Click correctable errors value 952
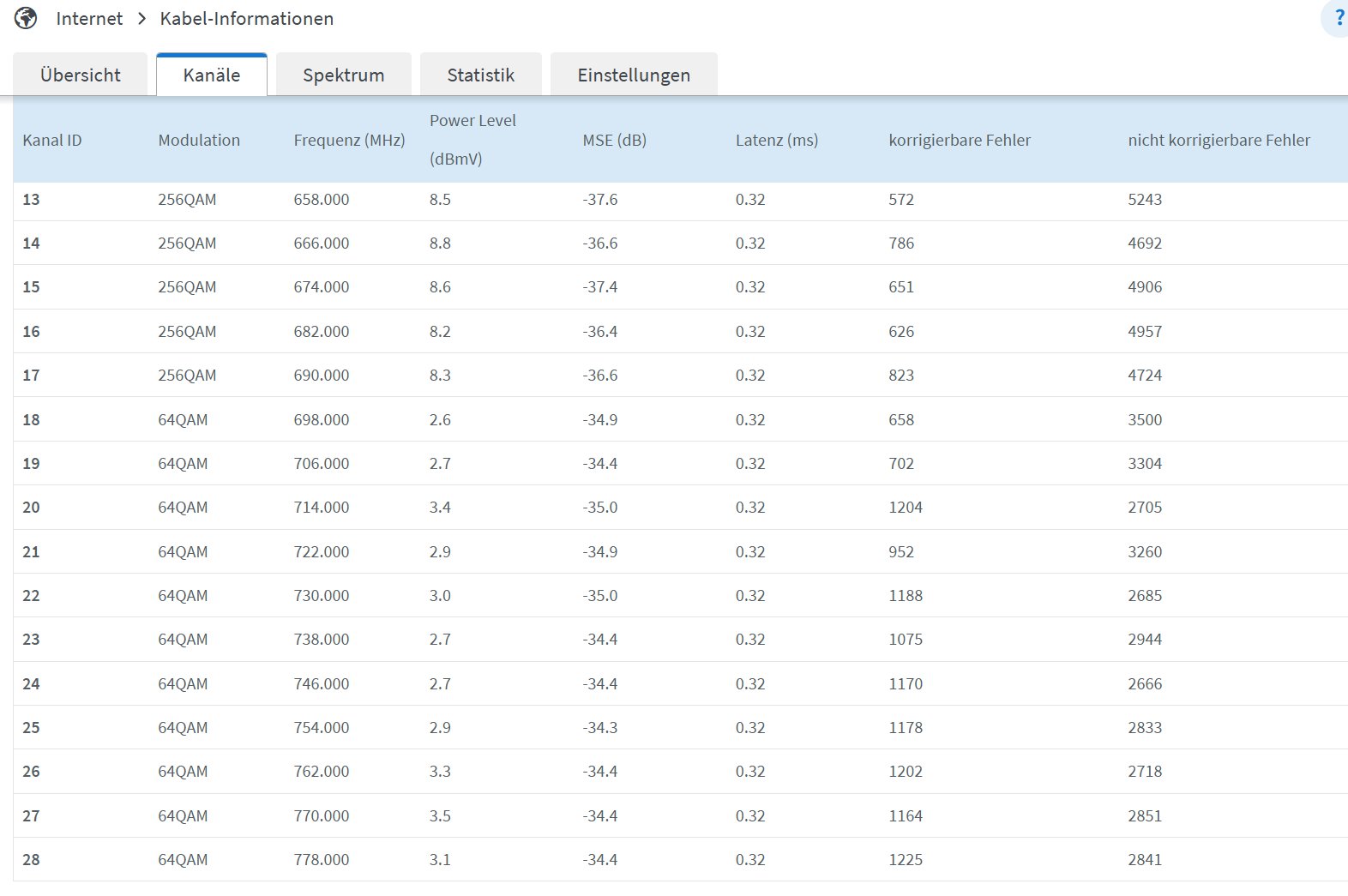This screenshot has height=896, width=1348. [901, 552]
